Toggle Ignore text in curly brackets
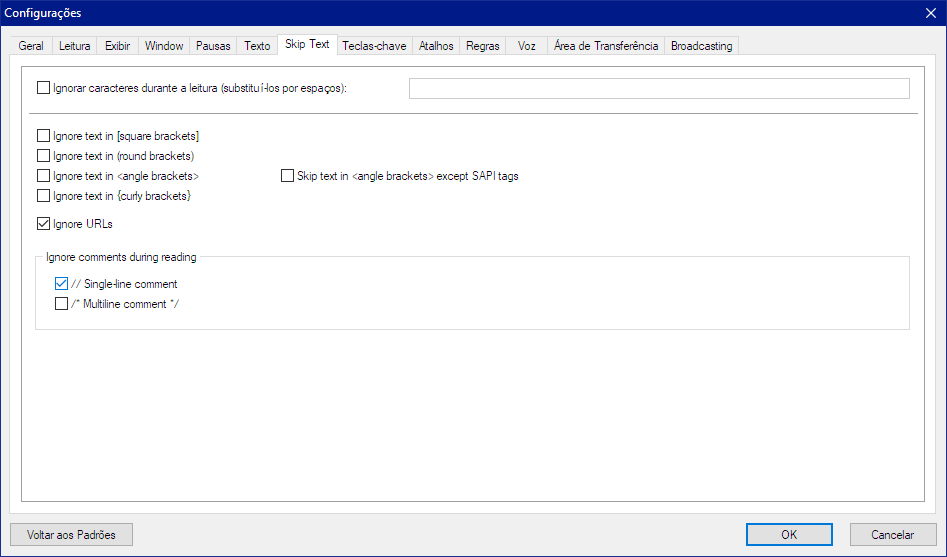Screen dimensions: 947x557 pos(43,196)
